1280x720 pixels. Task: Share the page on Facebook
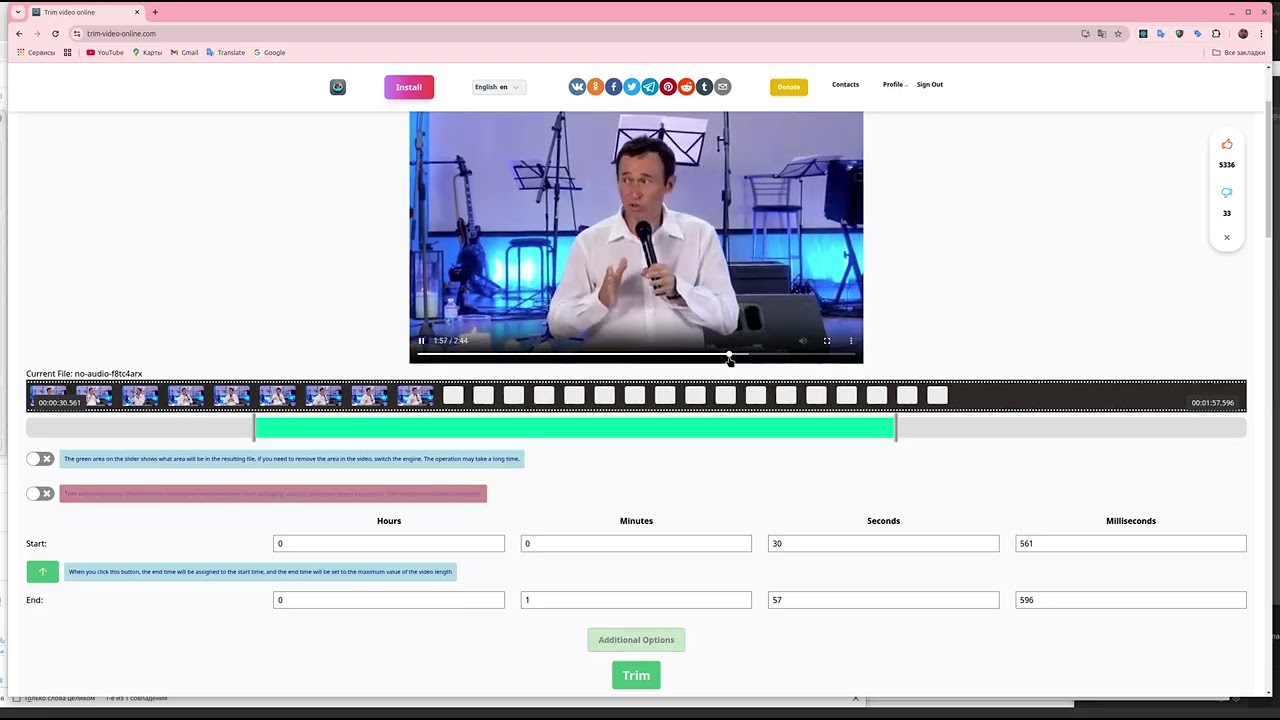(614, 87)
